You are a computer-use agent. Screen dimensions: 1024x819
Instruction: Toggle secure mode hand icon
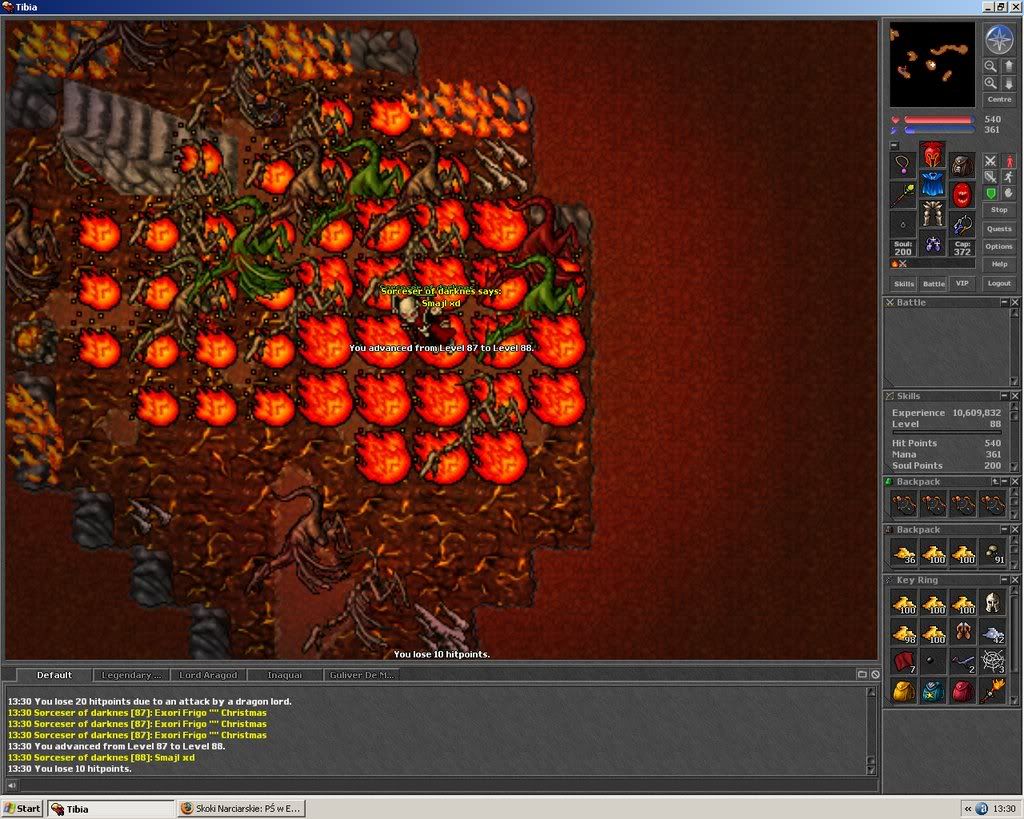tap(1009, 193)
